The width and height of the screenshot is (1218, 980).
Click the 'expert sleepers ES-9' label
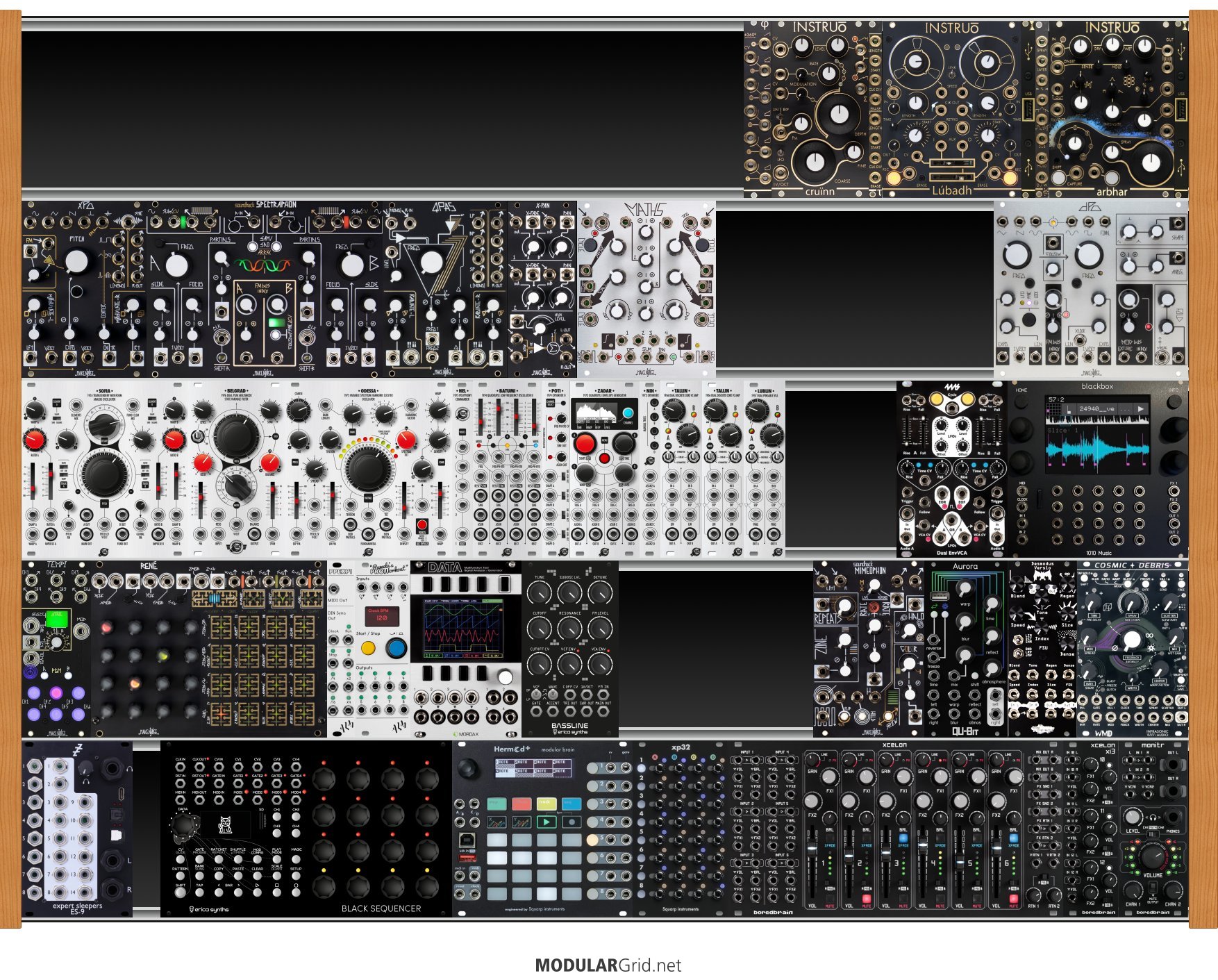[x=77, y=908]
